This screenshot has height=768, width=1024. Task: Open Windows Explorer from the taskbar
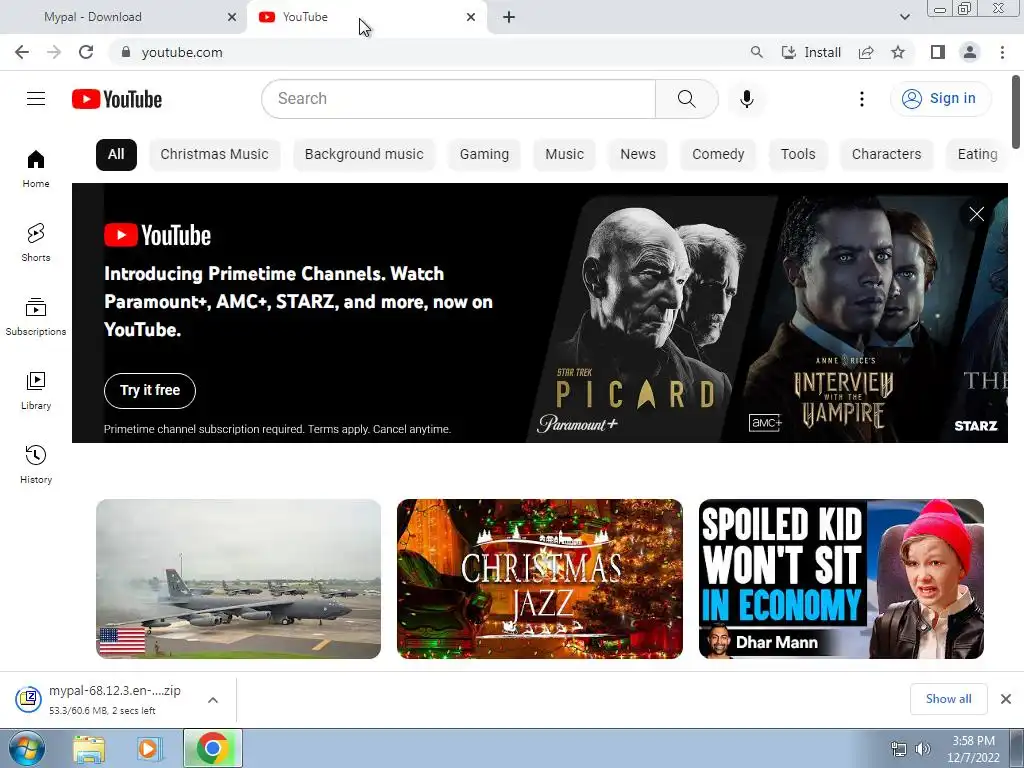click(x=89, y=749)
